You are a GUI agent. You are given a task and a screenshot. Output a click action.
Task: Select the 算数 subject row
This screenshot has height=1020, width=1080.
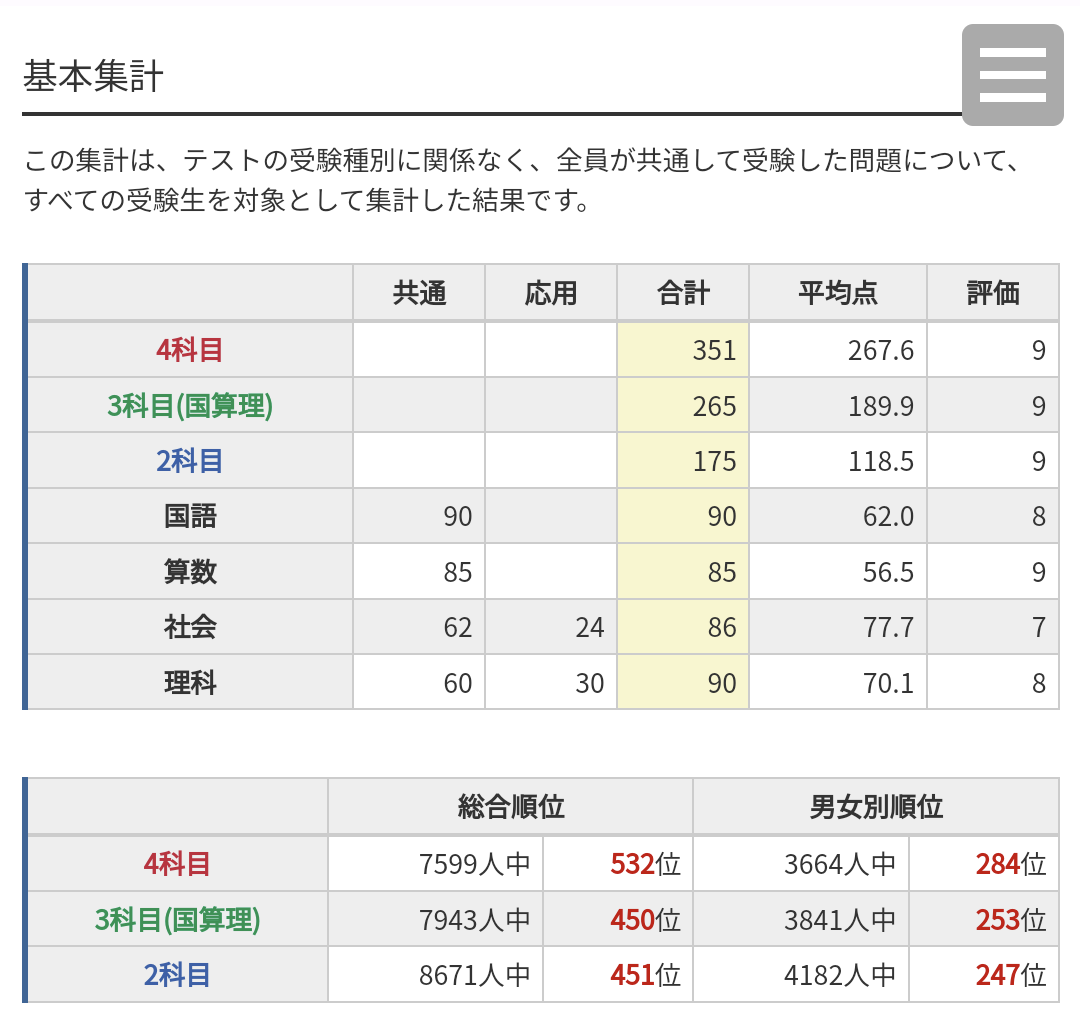(x=189, y=571)
